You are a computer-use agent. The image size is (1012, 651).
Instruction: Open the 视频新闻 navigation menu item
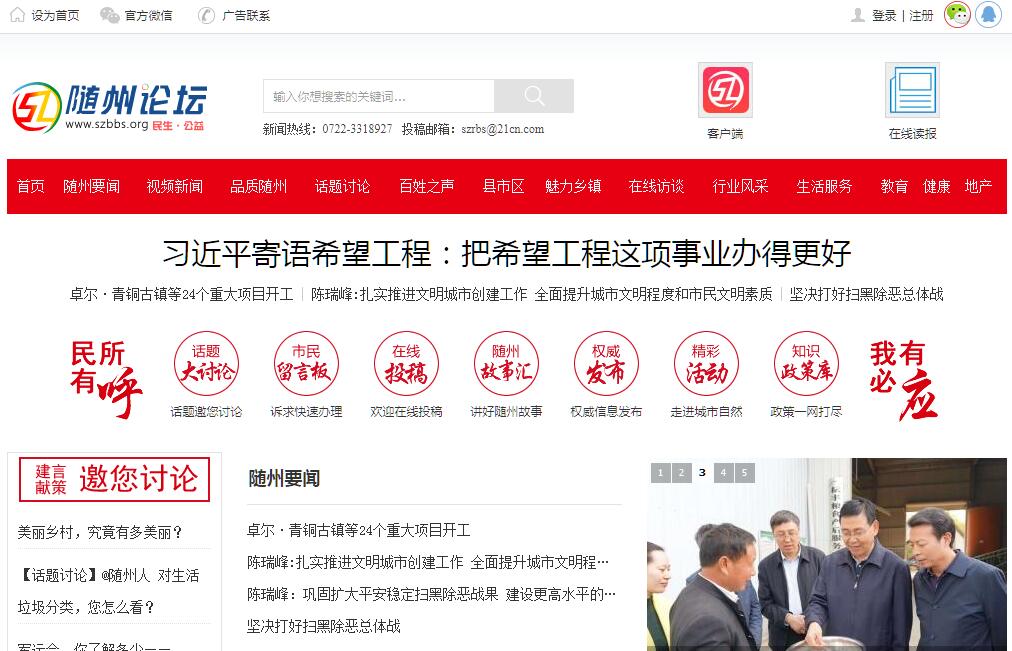coord(175,187)
